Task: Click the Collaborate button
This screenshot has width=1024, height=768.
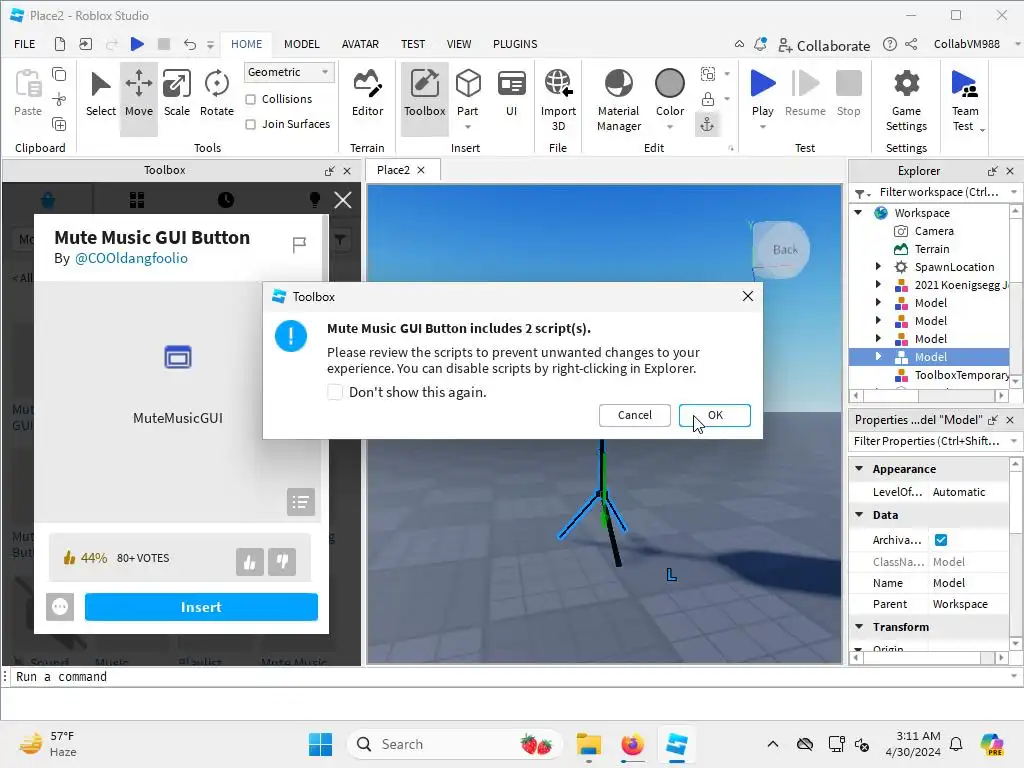Action: click(x=824, y=45)
